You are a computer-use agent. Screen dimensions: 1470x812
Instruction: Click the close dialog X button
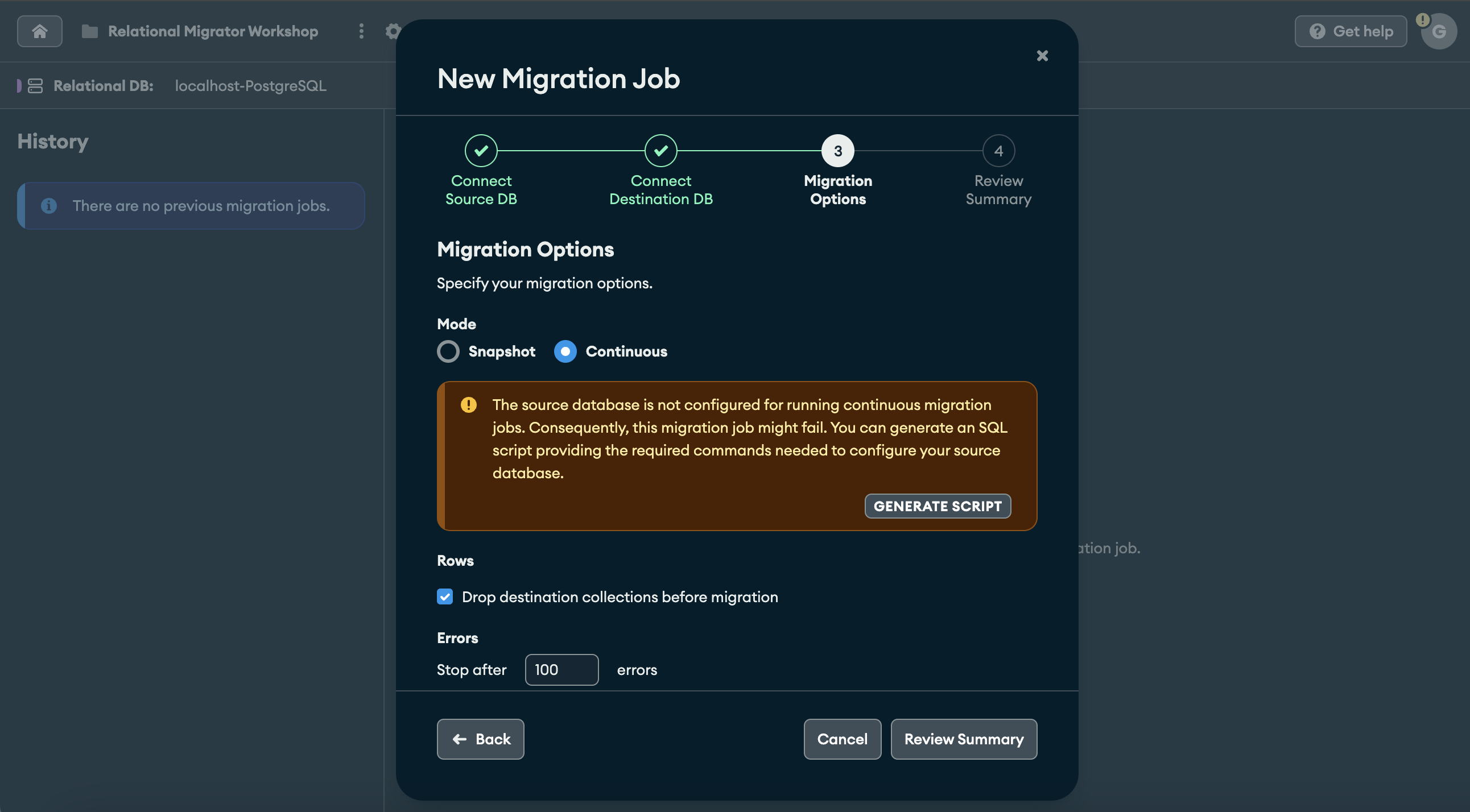click(x=1042, y=56)
